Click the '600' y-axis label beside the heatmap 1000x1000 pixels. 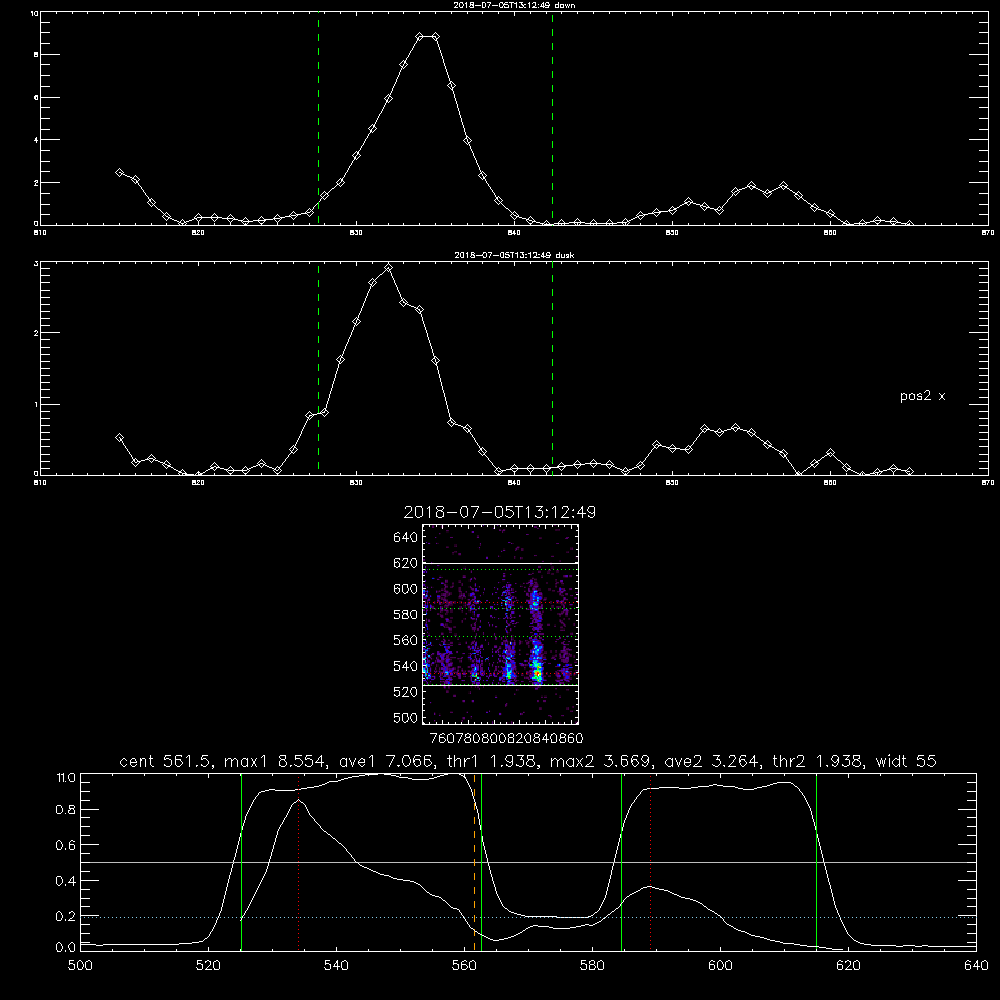406,589
